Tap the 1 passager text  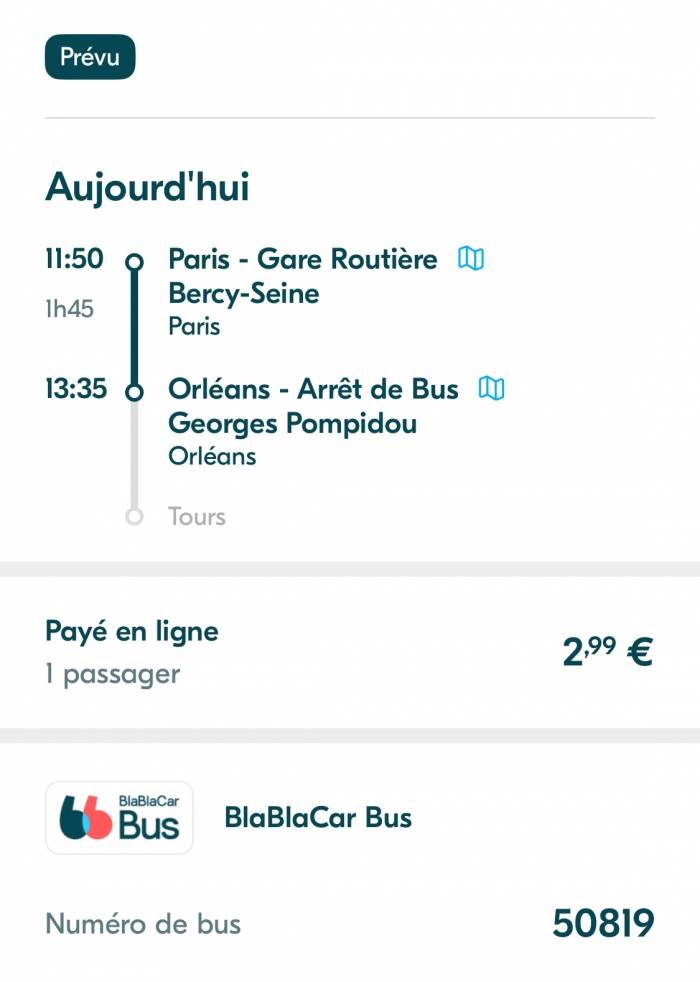(113, 674)
